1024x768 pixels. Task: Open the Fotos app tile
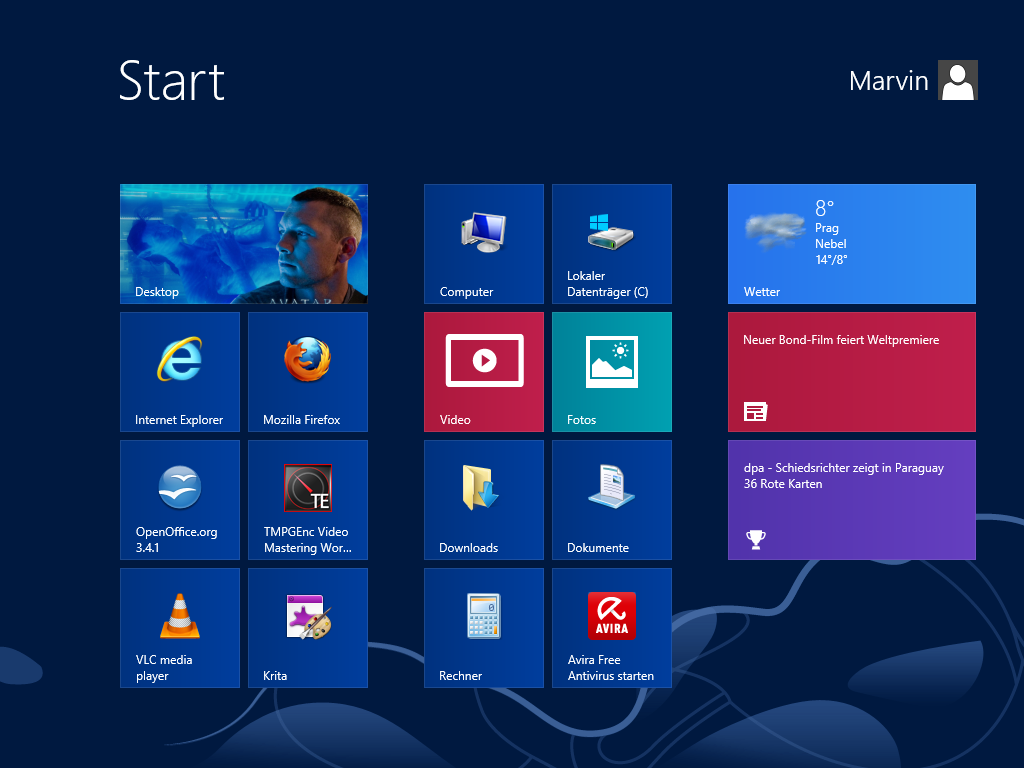tap(612, 372)
